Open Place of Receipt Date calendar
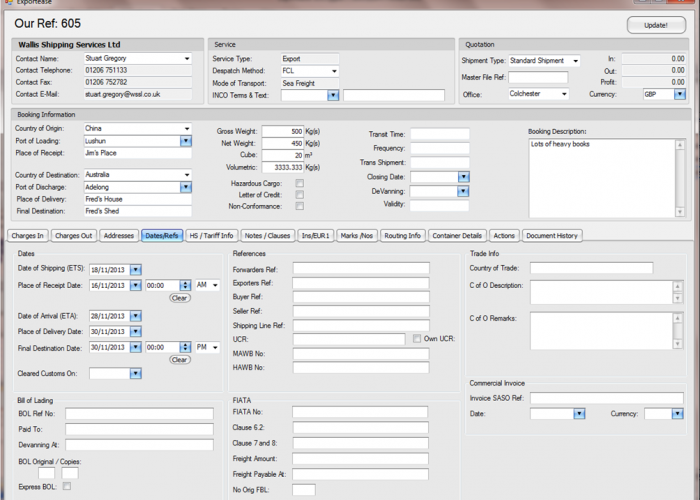 coord(136,285)
